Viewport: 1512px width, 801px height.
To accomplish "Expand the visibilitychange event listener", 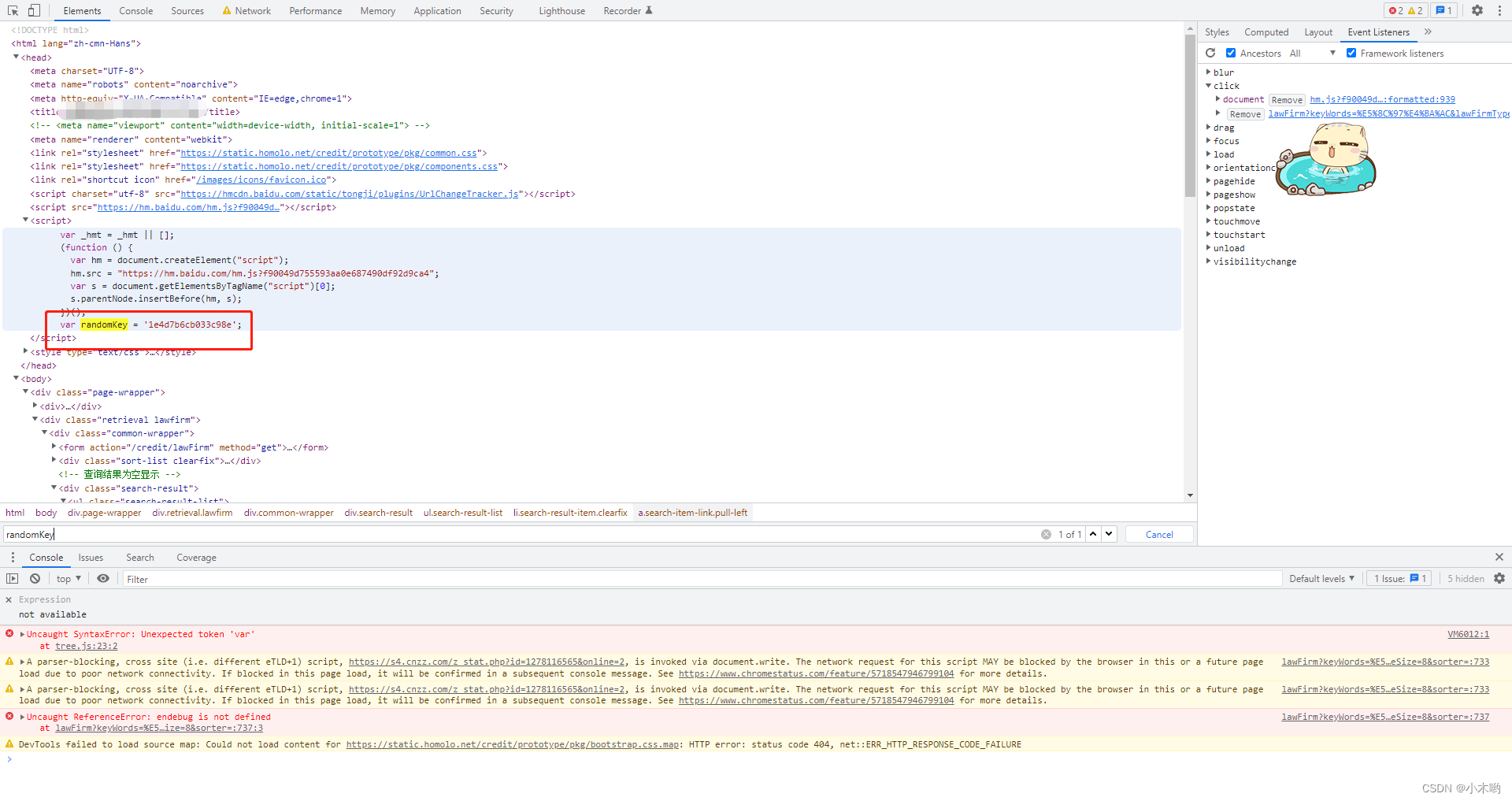I will [1209, 261].
